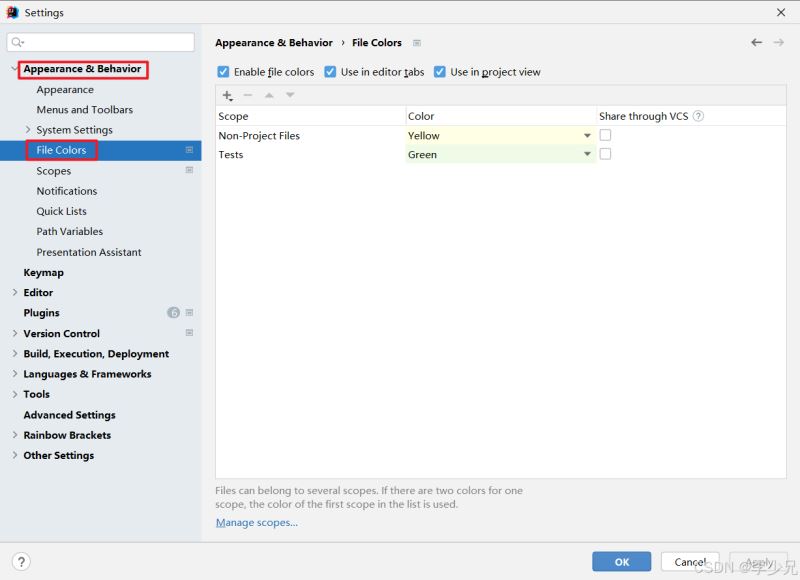Image resolution: width=800 pixels, height=580 pixels.
Task: Click project-level icon next to File Colors breadcrumb
Action: 417,43
